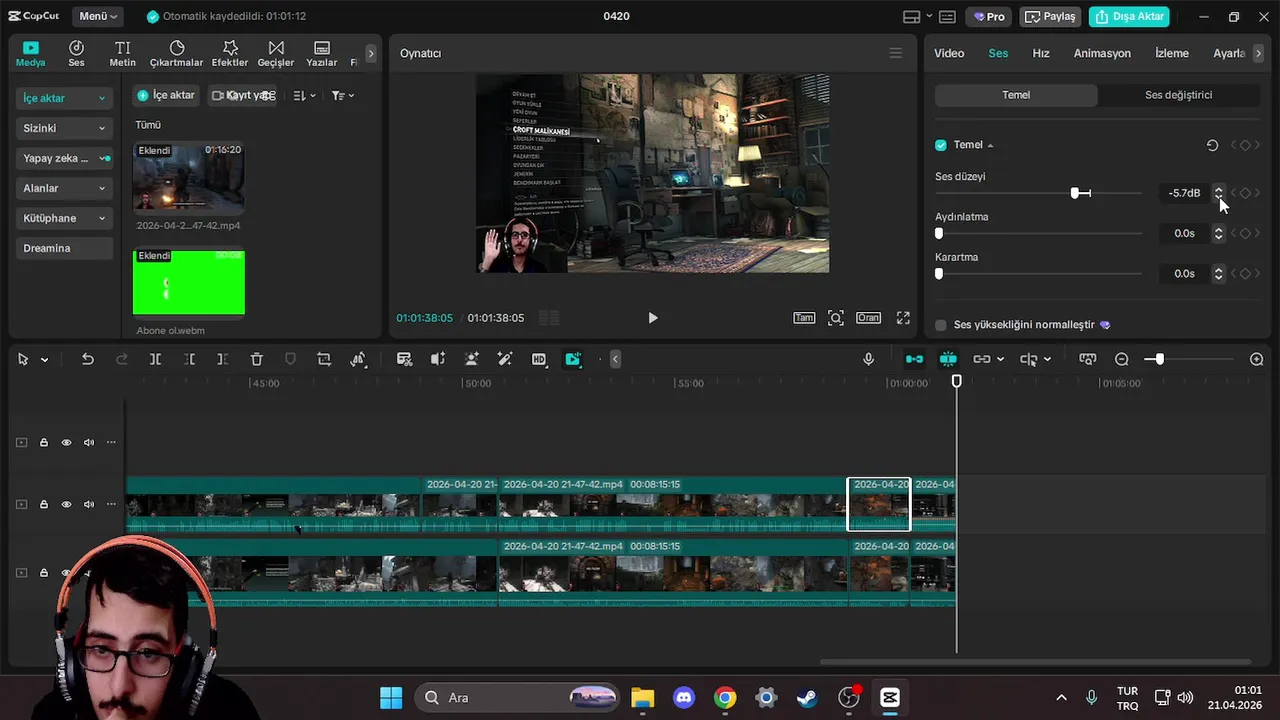Viewport: 1280px width, 720px height.
Task: Click the Dışa Aktar export button
Action: click(x=1129, y=16)
